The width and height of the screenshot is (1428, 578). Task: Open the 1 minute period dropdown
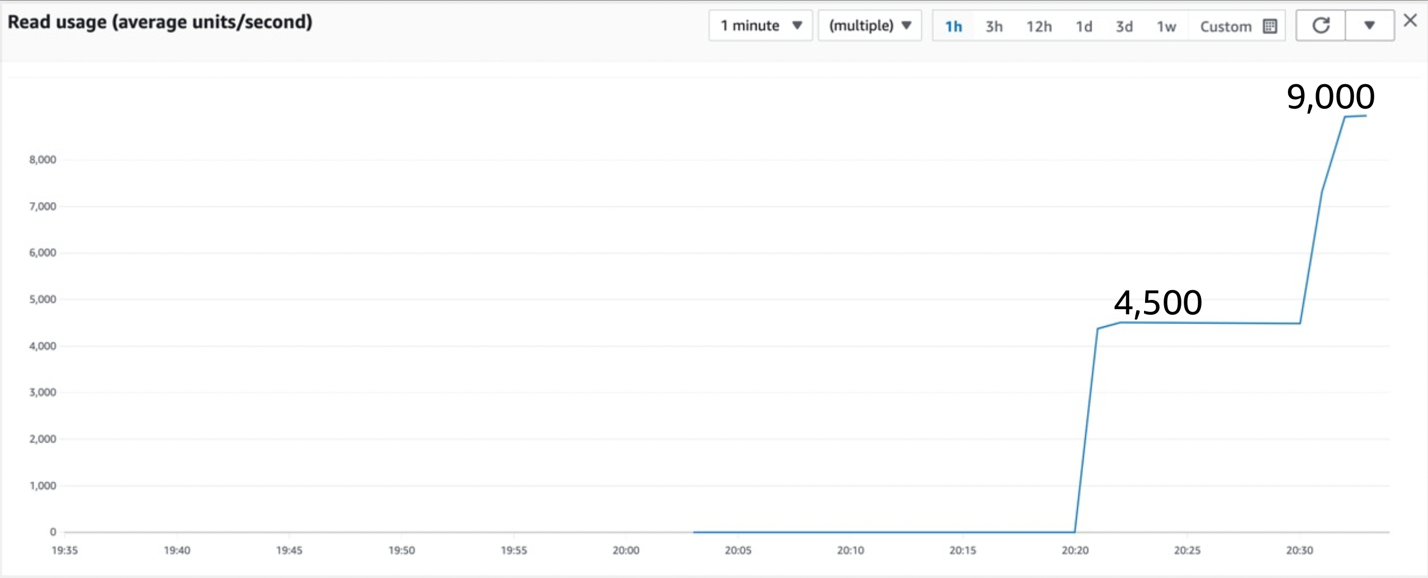760,25
